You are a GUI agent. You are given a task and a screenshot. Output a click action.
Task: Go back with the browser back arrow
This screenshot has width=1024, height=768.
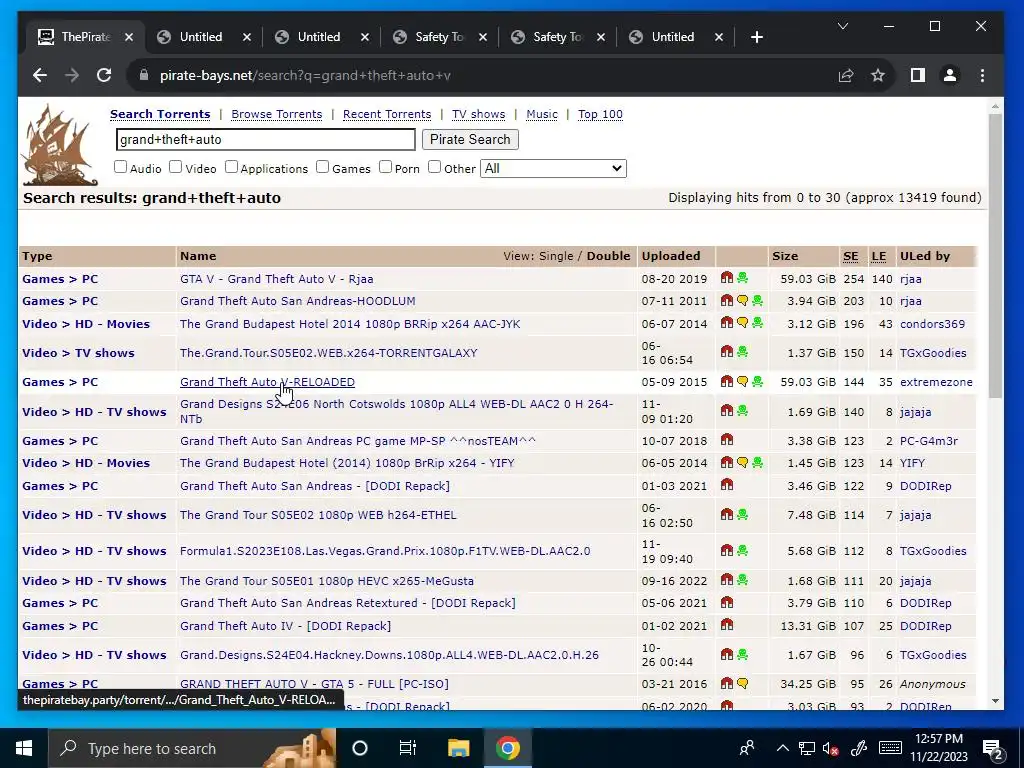[x=40, y=75]
